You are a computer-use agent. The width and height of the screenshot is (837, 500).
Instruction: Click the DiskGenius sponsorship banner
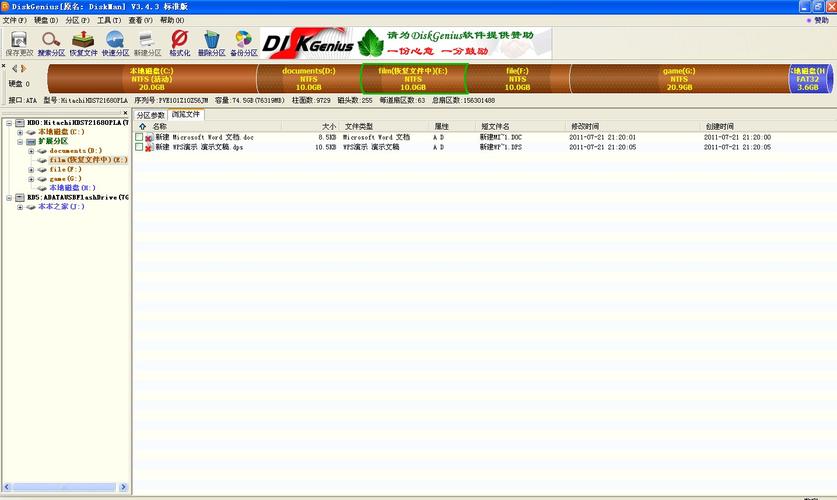pos(406,43)
